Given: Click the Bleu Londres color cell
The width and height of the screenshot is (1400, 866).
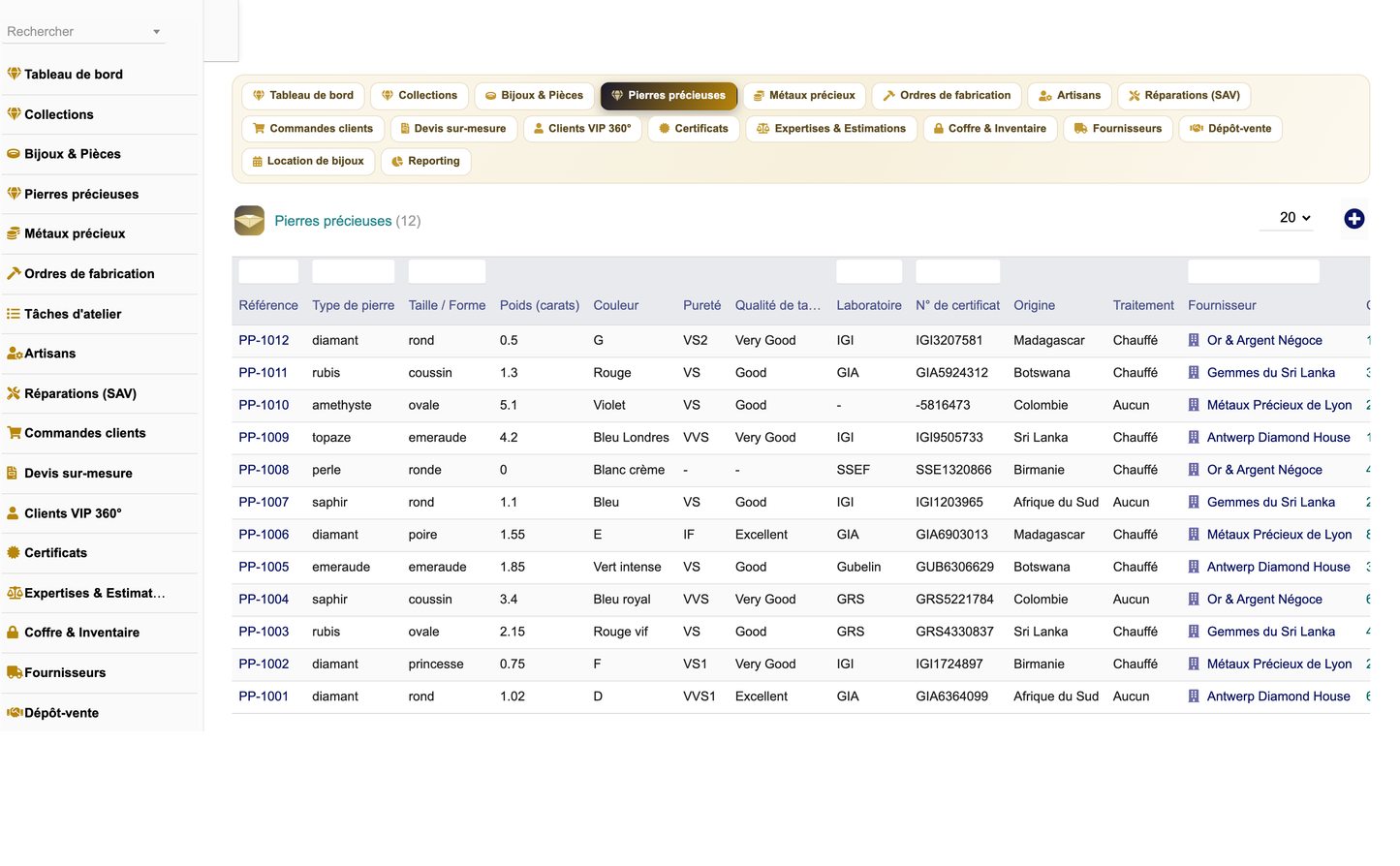Looking at the screenshot, I should point(632,437).
